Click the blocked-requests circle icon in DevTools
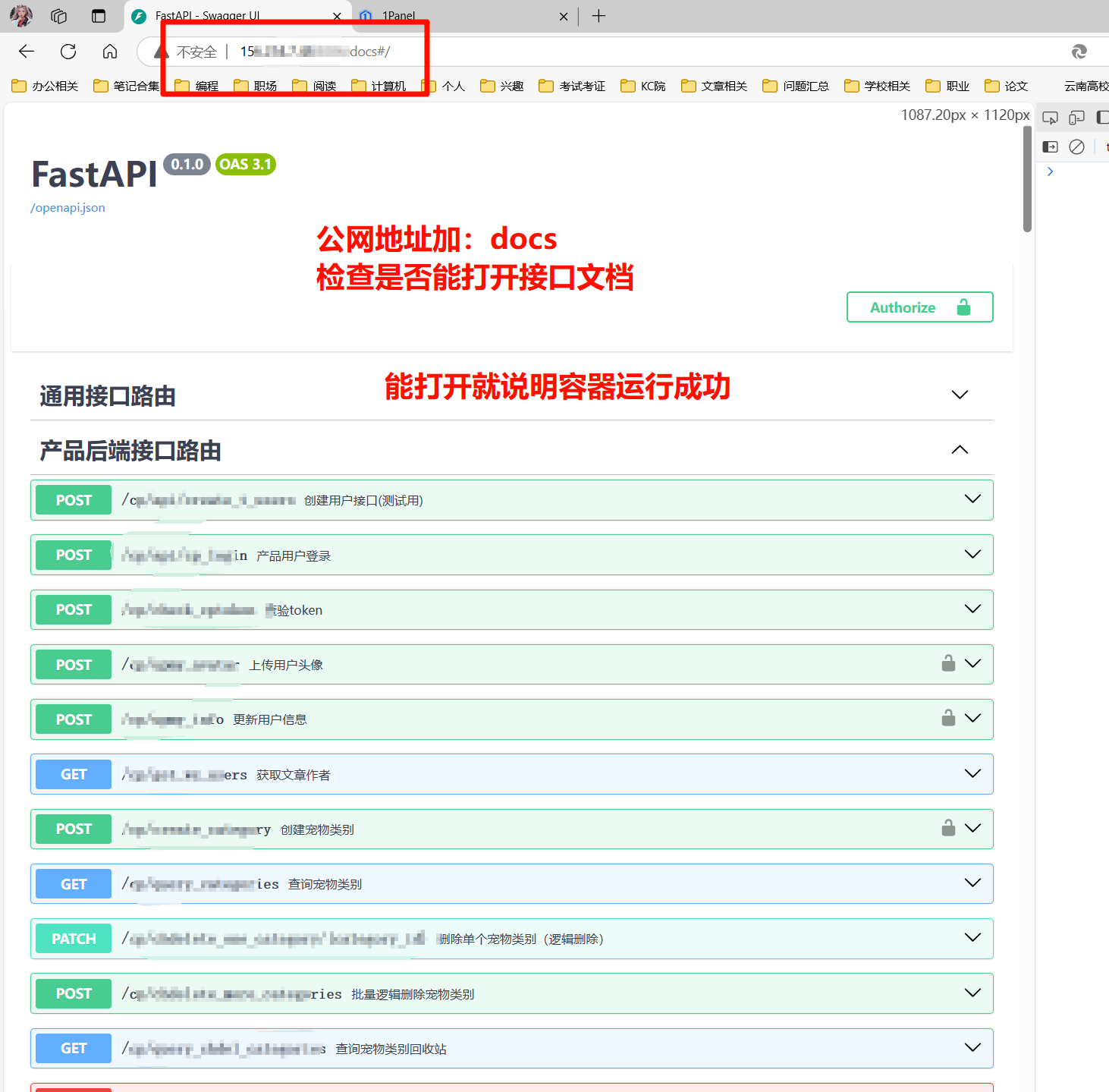 pos(1076,146)
